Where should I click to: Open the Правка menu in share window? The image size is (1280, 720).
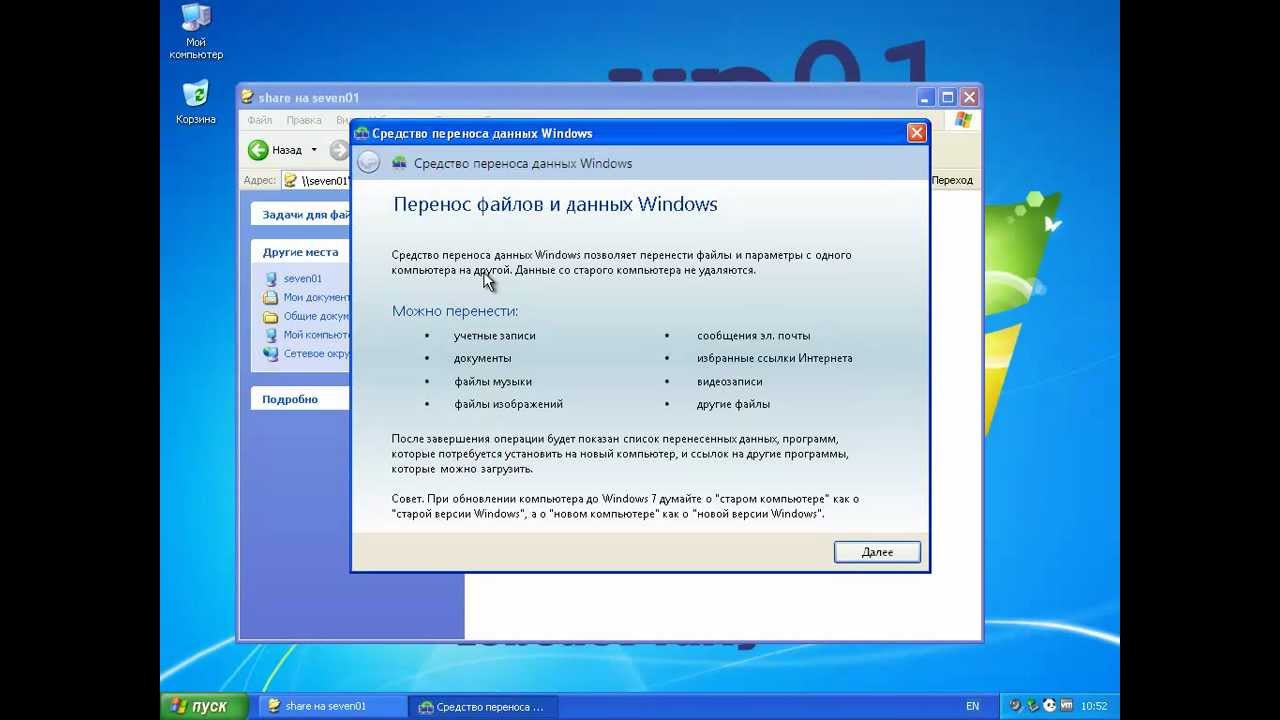pyautogui.click(x=304, y=120)
